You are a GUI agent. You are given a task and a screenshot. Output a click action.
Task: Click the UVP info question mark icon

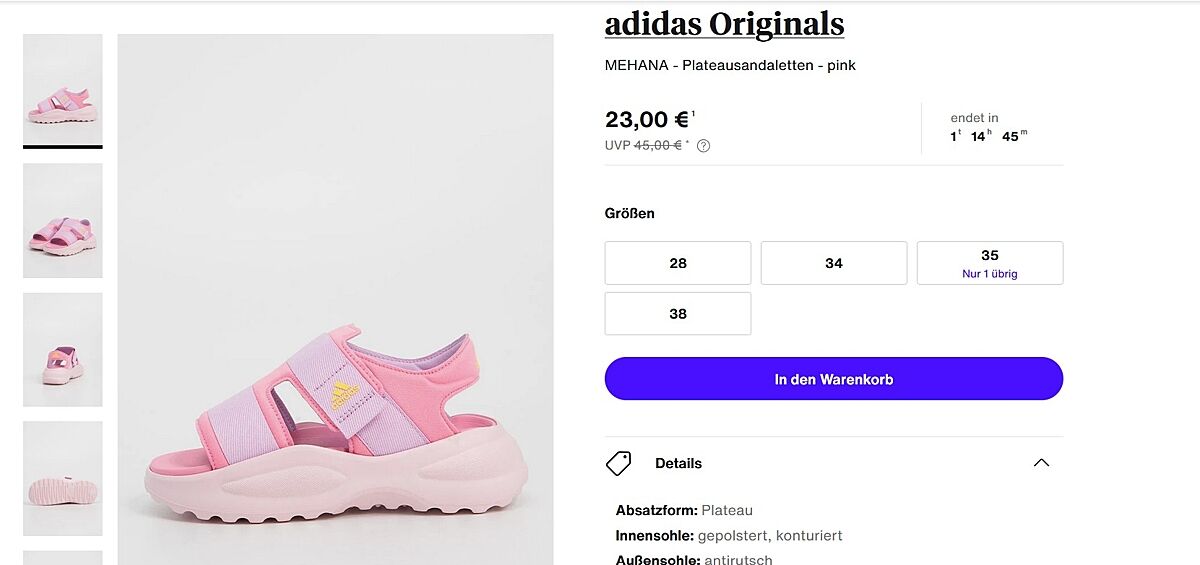[x=703, y=146]
